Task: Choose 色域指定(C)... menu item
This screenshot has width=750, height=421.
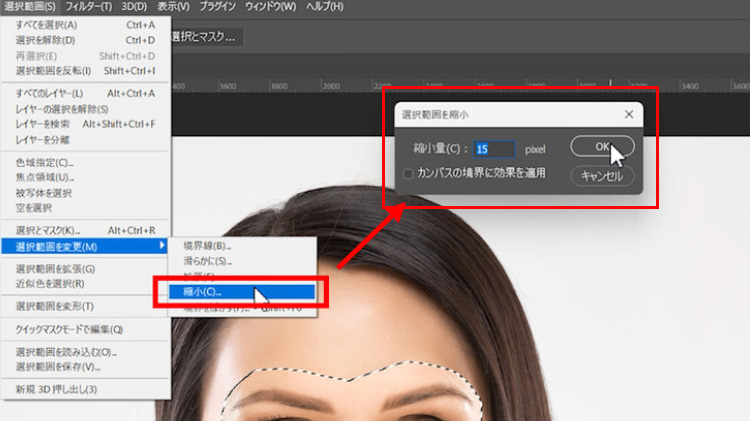Action: click(45, 162)
